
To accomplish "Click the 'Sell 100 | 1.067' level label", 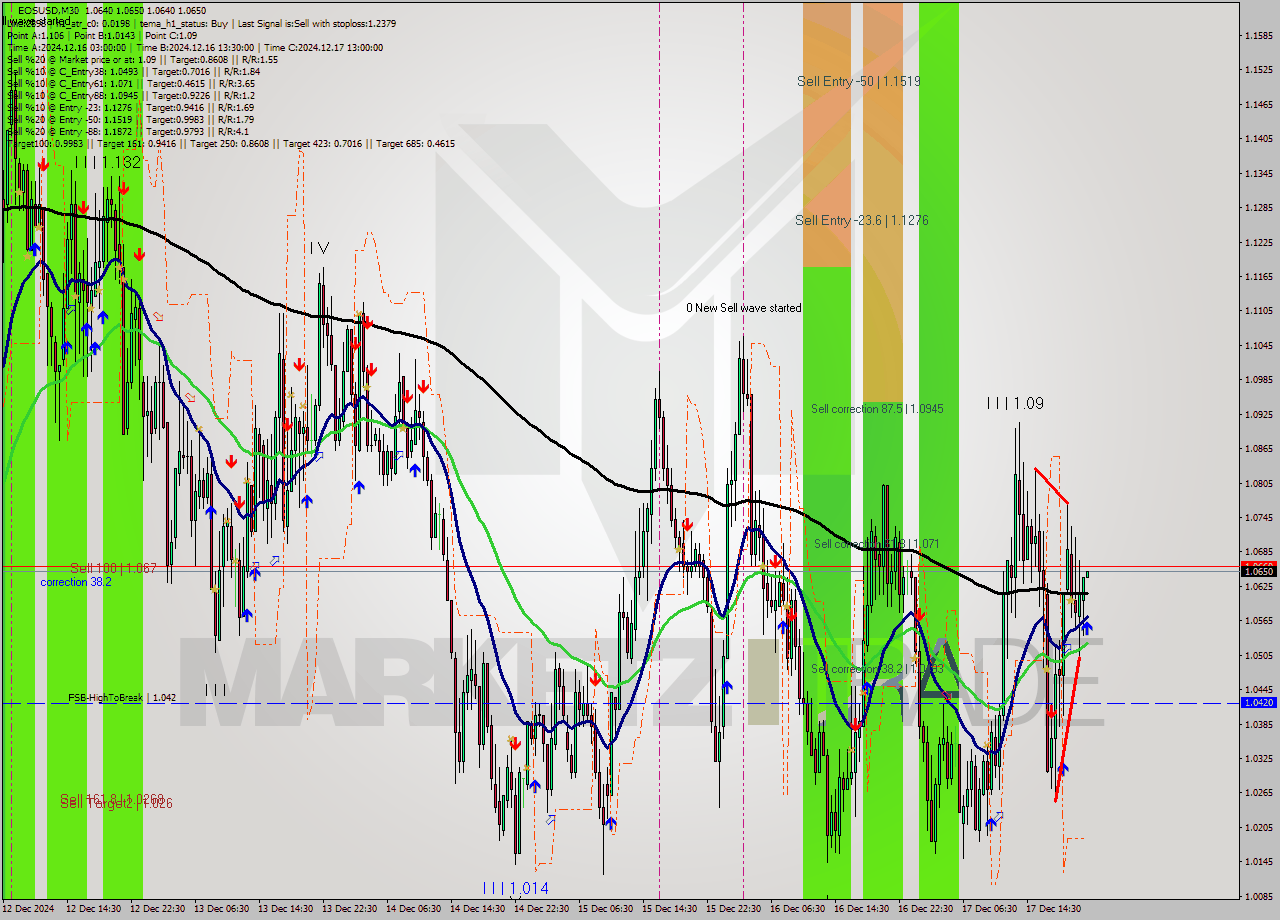I will click(x=113, y=568).
